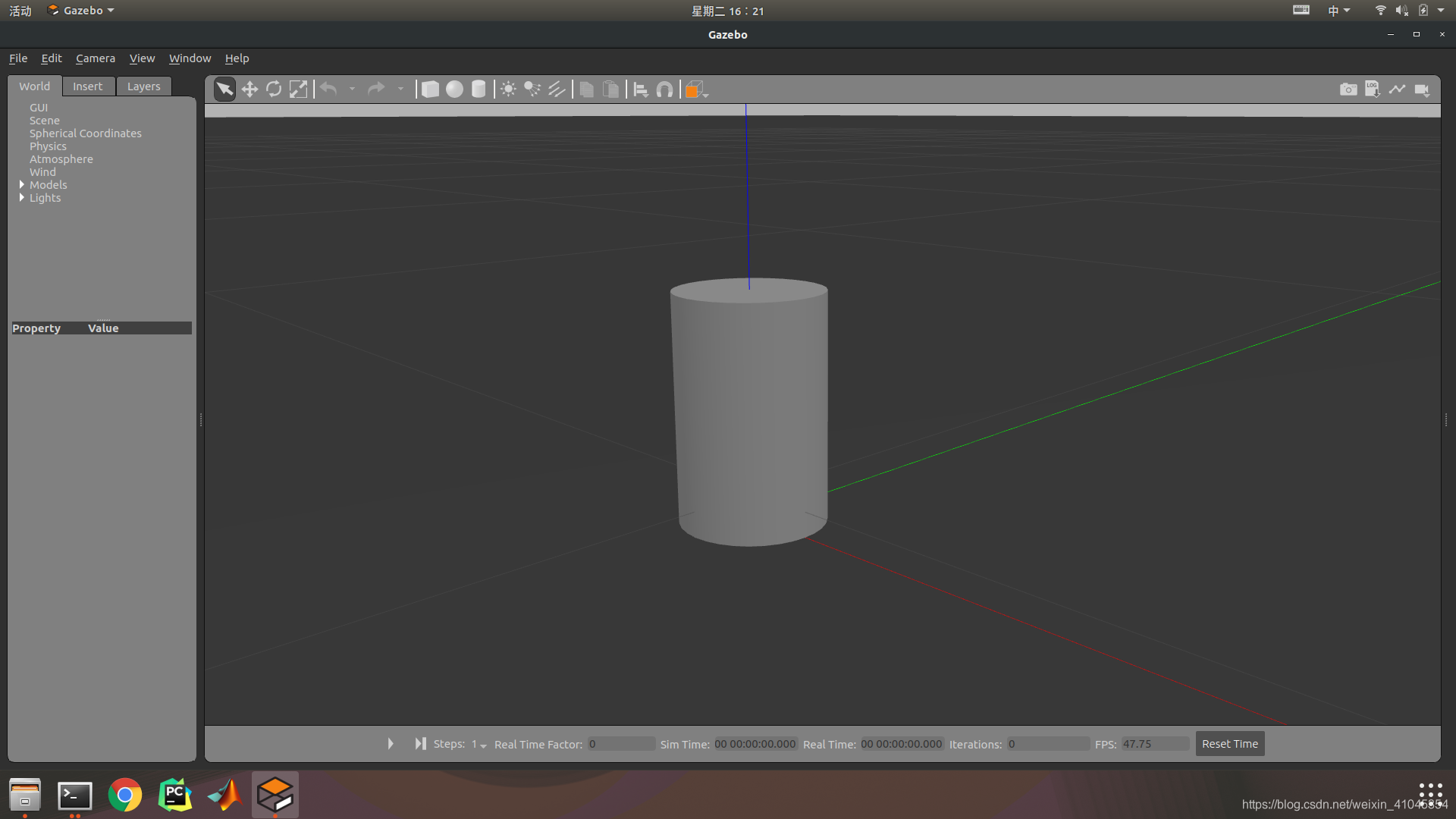Open the undo history dropdown arrow
The width and height of the screenshot is (1456, 819).
click(x=352, y=89)
